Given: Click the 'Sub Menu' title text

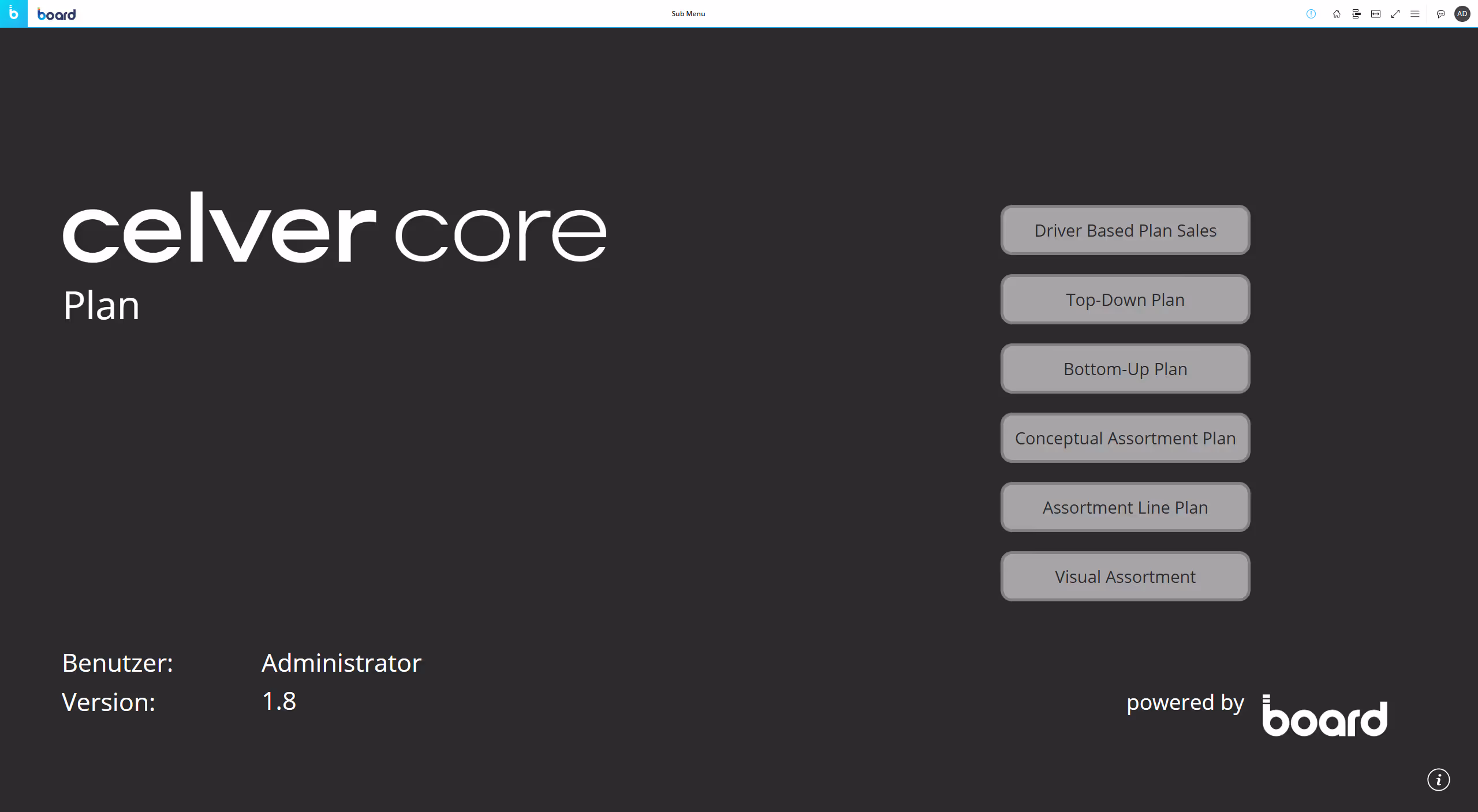Looking at the screenshot, I should coord(688,14).
